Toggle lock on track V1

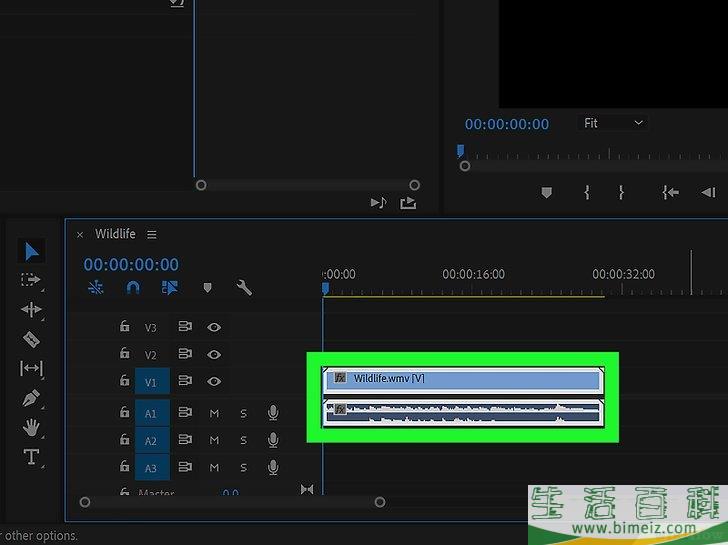point(124,381)
